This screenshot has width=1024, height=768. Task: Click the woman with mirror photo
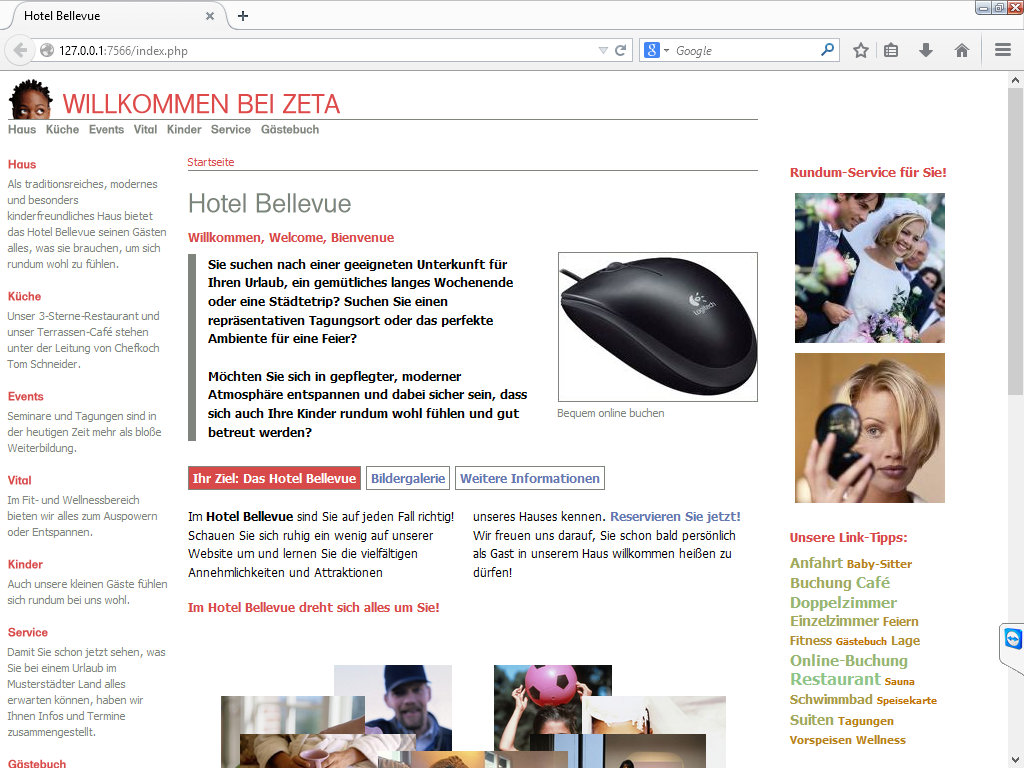click(x=869, y=428)
